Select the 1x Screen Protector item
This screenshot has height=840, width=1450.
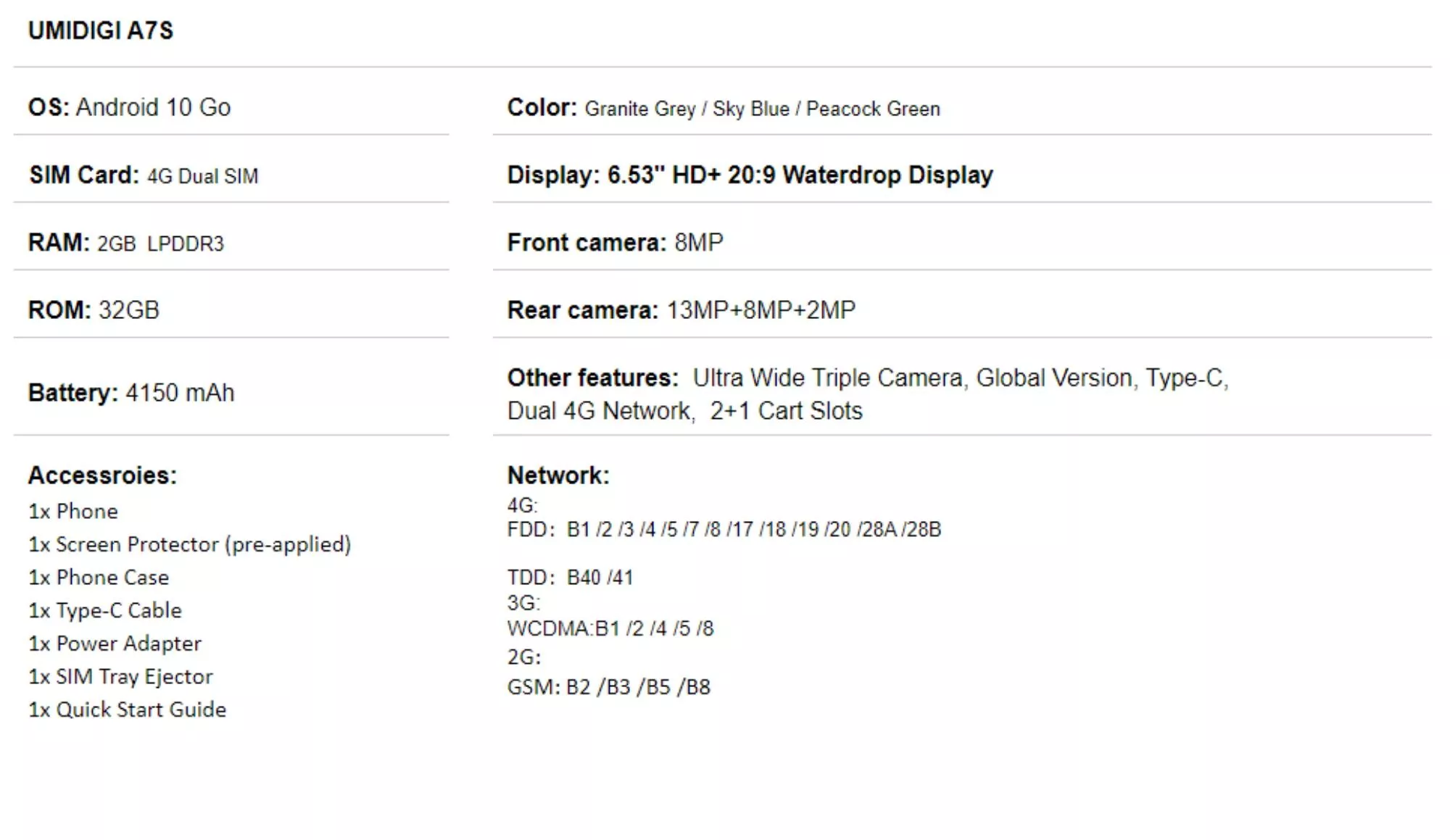point(190,544)
